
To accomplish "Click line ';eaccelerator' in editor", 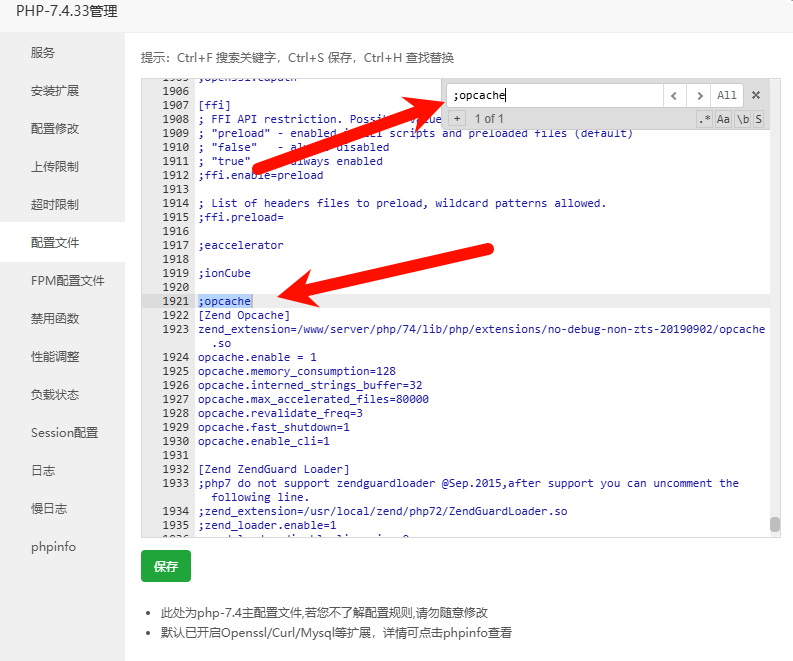I will coord(241,245).
